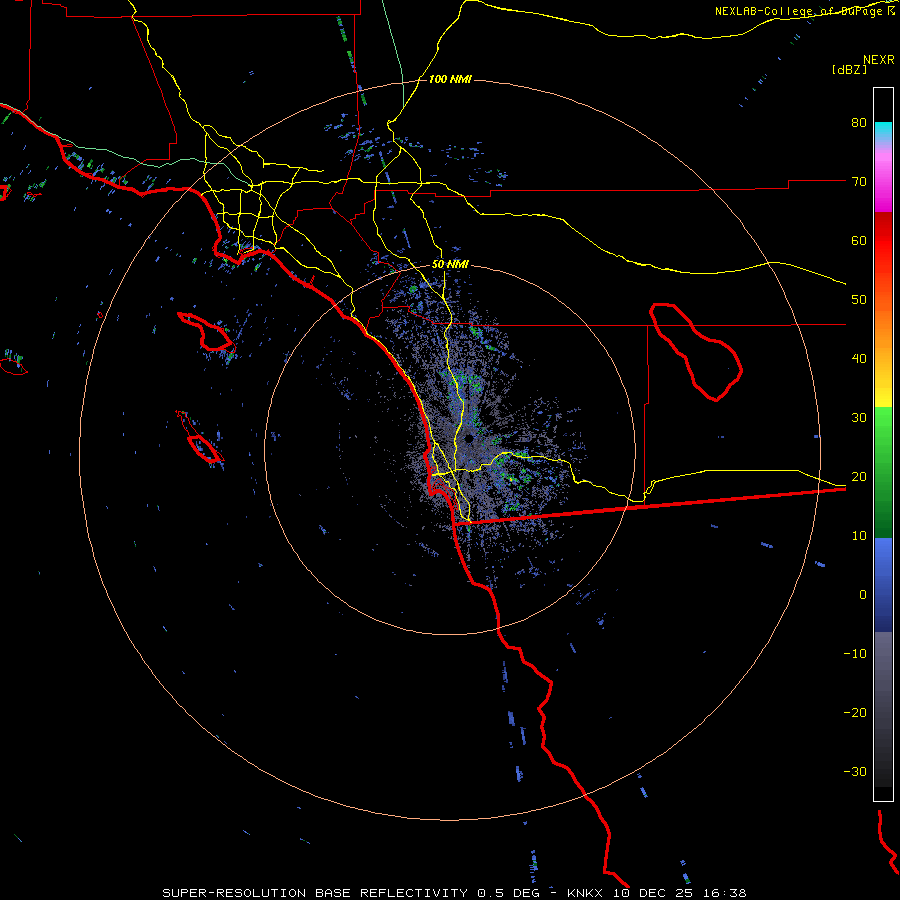Click the radar site dot at ring center
The width and height of the screenshot is (900, 900).
click(469, 439)
